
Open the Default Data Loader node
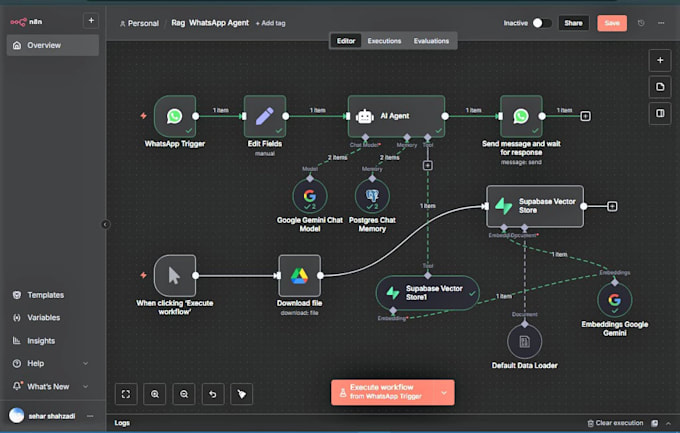(x=524, y=341)
